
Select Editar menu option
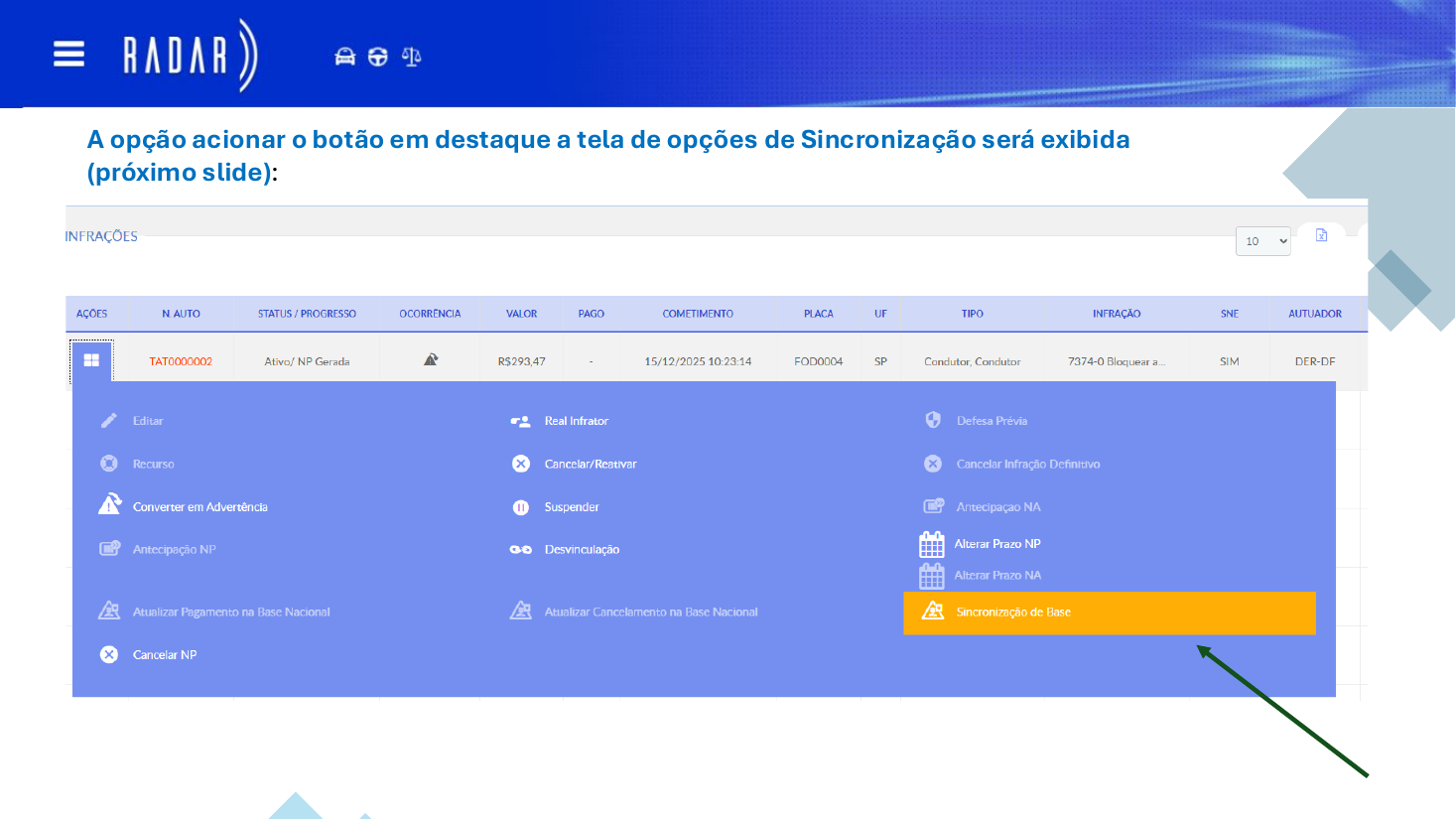148,421
